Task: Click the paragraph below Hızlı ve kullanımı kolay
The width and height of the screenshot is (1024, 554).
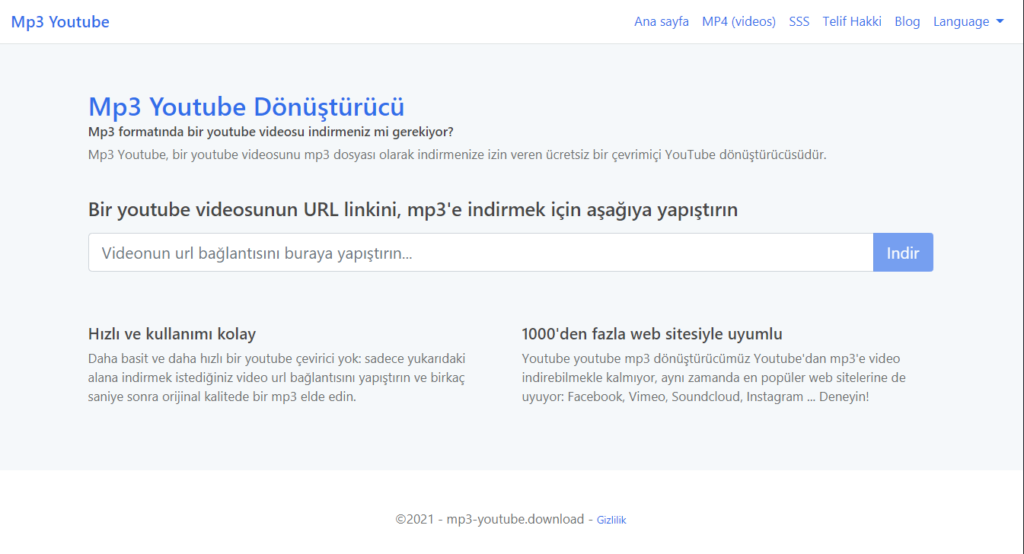Action: point(277,377)
